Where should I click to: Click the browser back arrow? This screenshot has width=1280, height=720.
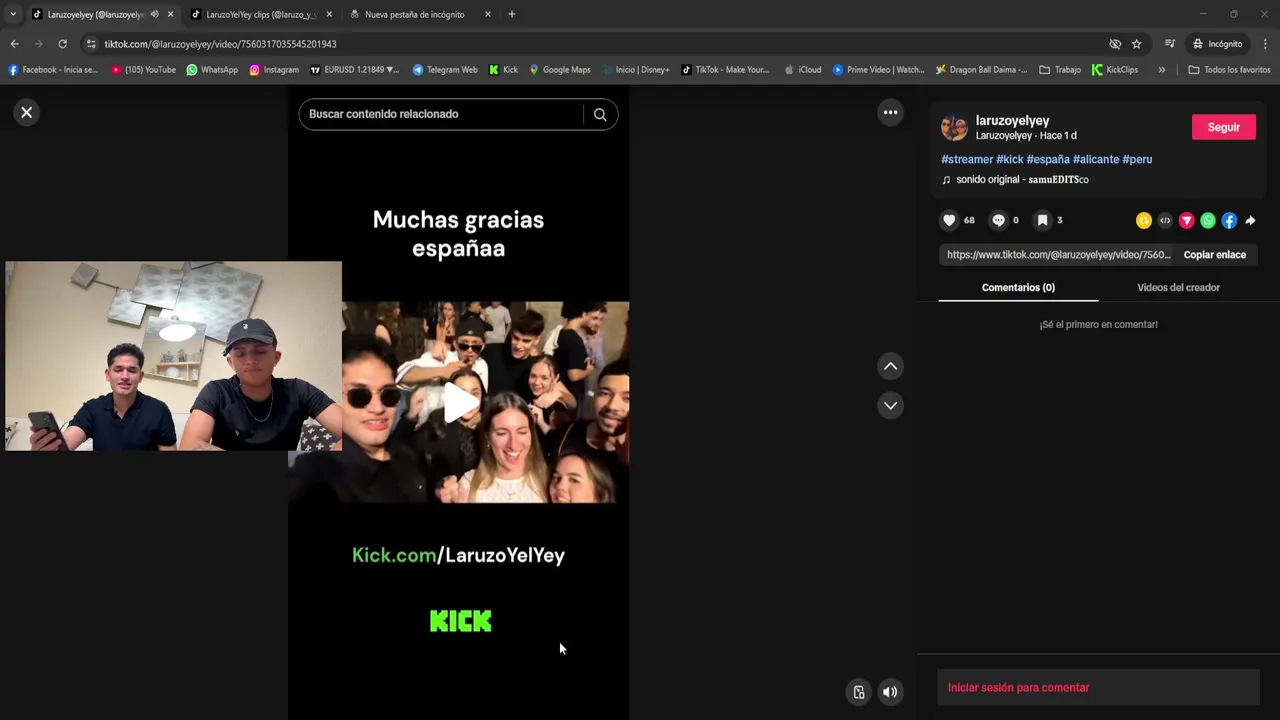coord(14,44)
